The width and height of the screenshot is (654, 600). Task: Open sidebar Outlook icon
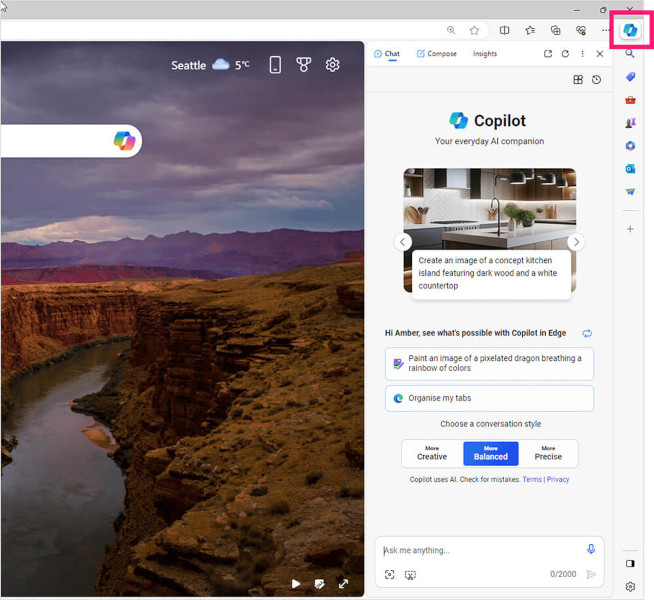pos(630,168)
